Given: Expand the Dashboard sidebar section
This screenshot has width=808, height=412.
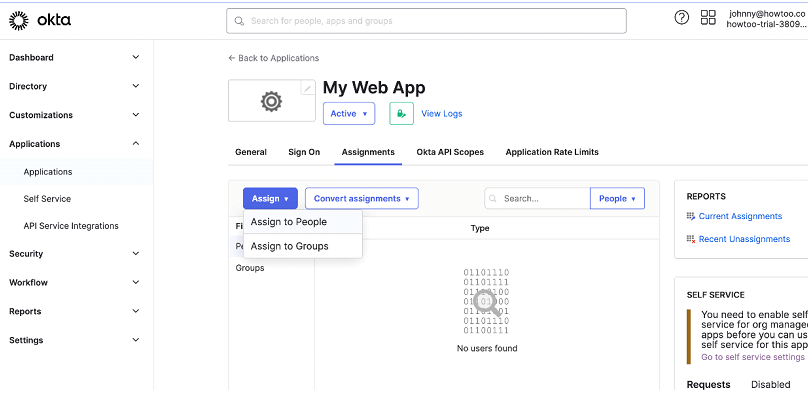Looking at the screenshot, I should tap(135, 58).
